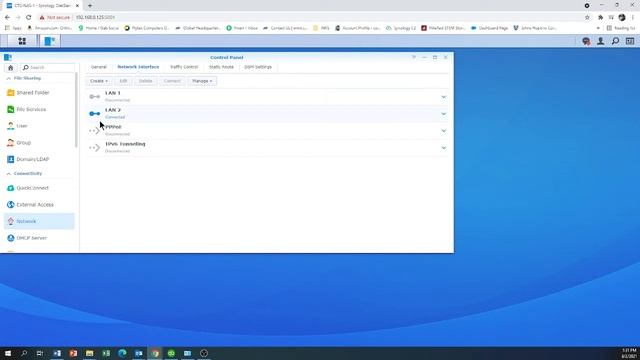The width and height of the screenshot is (640, 360).
Task: Open the DSM user options icon
Action: click(601, 41)
